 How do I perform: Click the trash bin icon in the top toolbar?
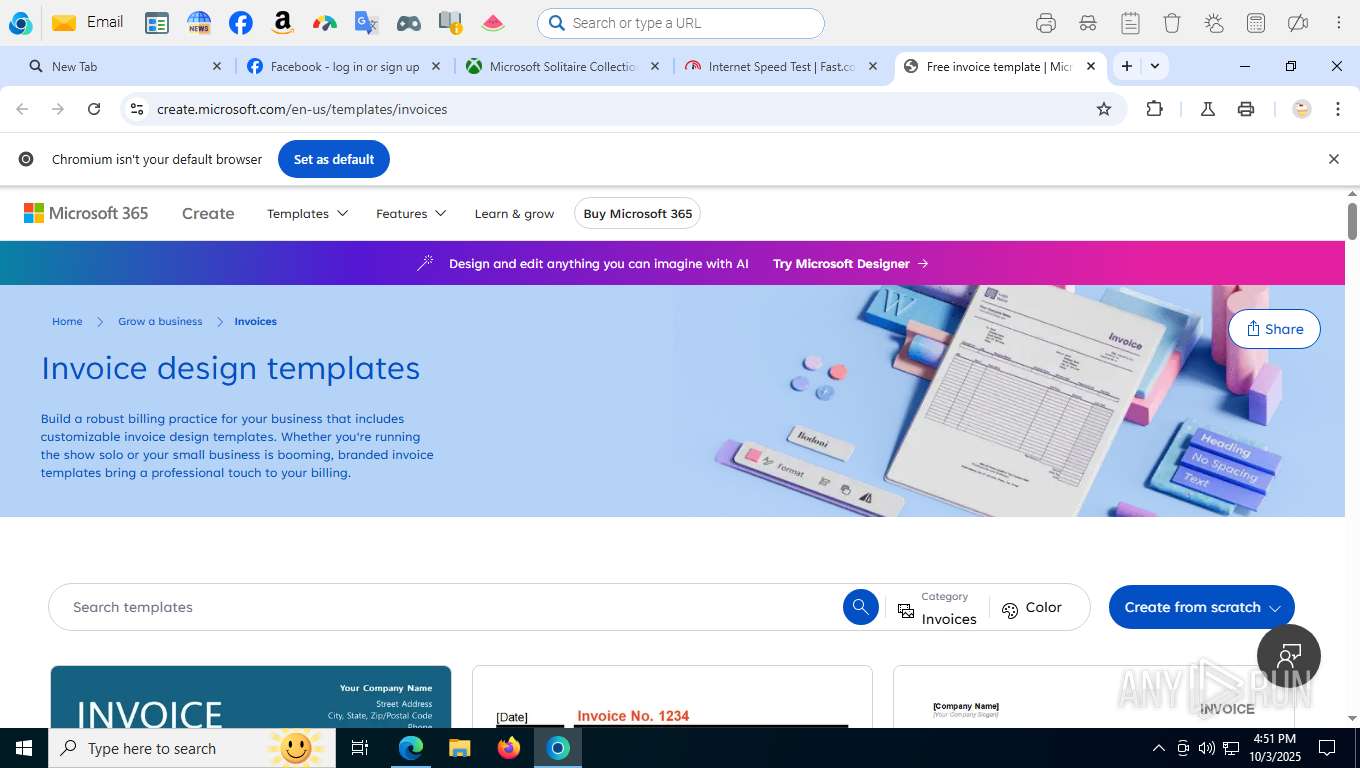(1172, 23)
